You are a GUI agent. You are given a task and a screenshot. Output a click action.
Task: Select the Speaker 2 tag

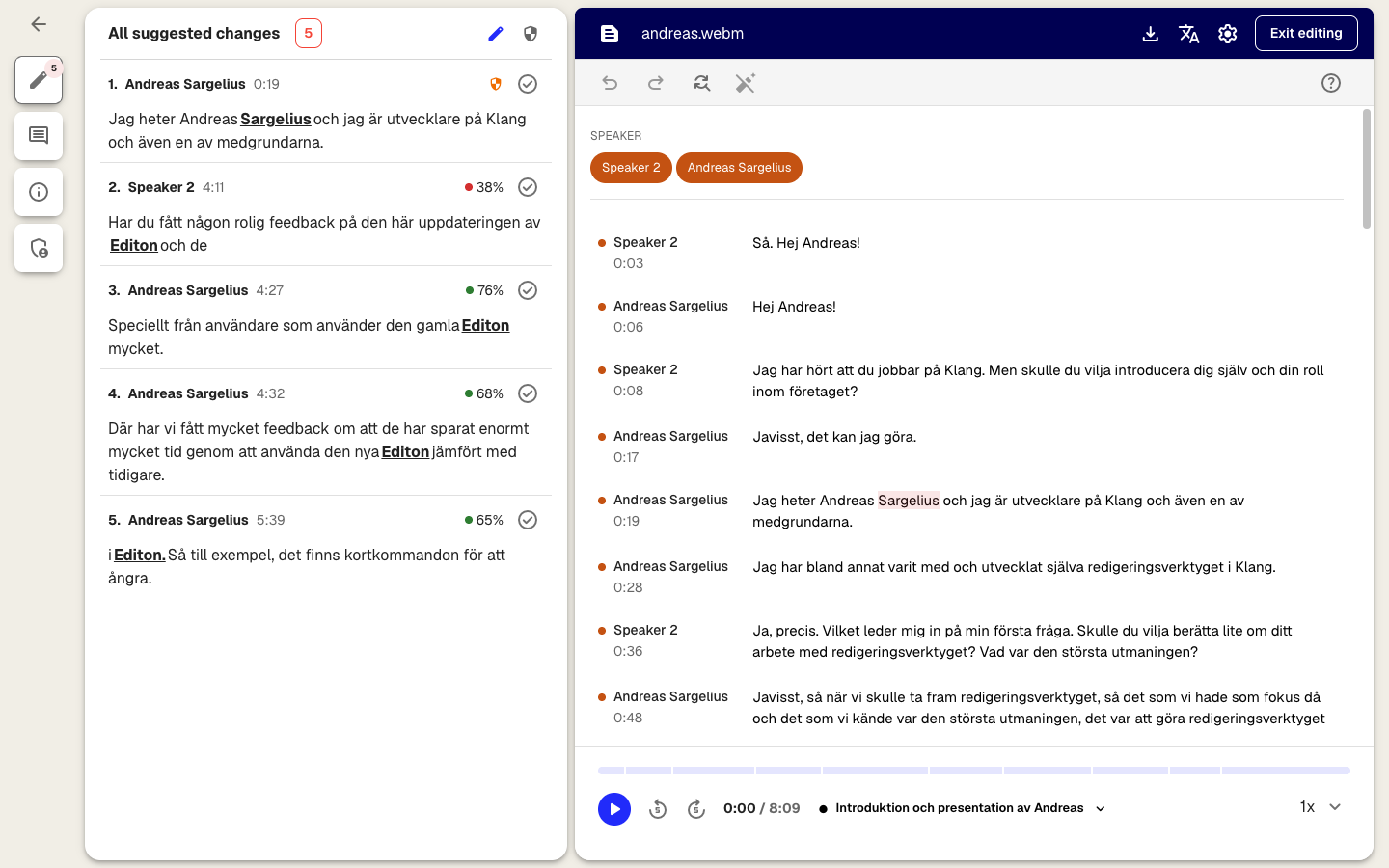[x=631, y=168]
